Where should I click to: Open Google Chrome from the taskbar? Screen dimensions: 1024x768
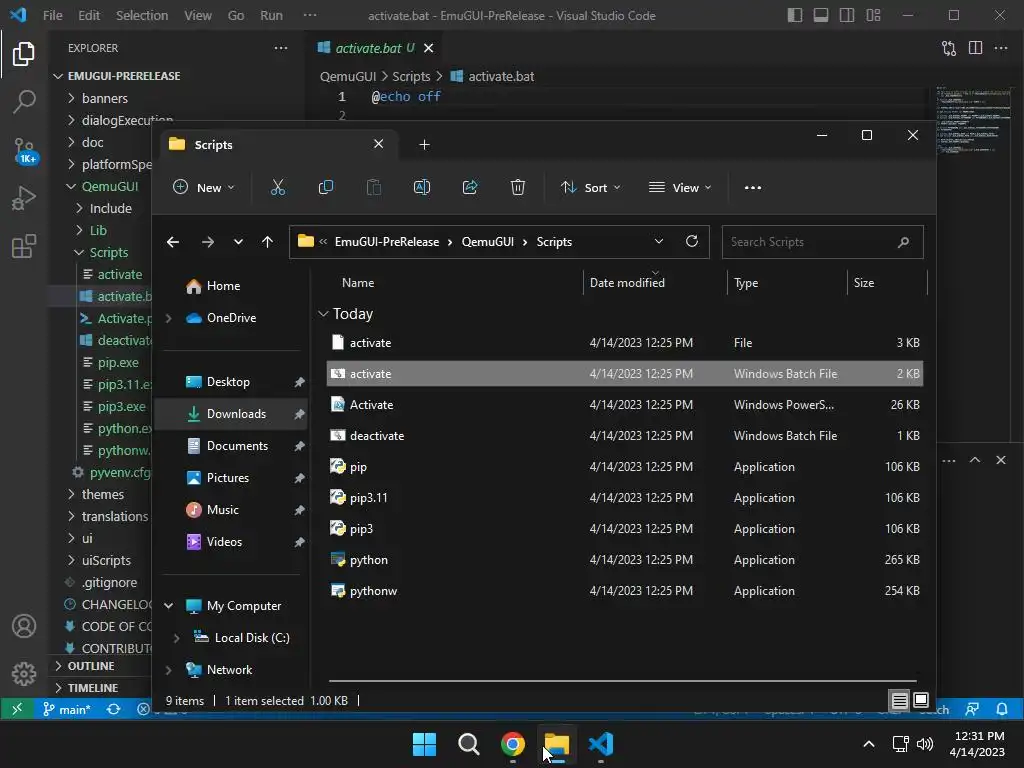[x=513, y=744]
